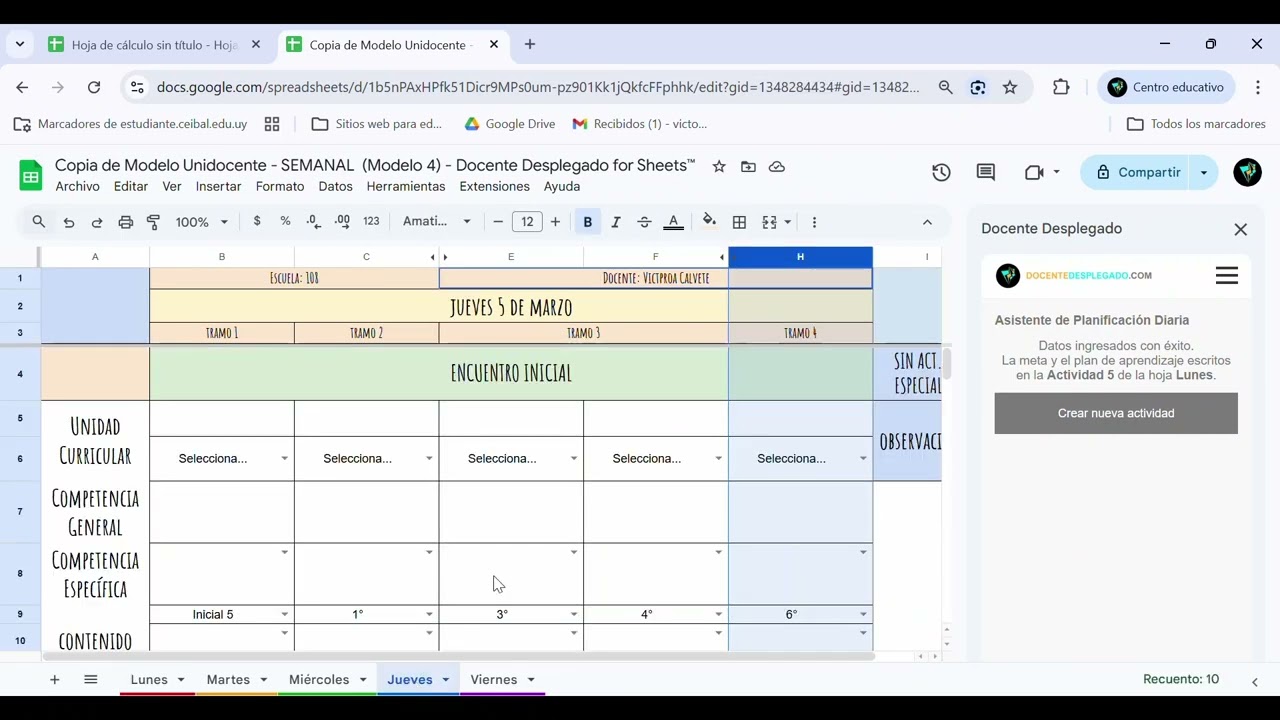The width and height of the screenshot is (1280, 720).
Task: Open text color picker
Action: coord(673,222)
